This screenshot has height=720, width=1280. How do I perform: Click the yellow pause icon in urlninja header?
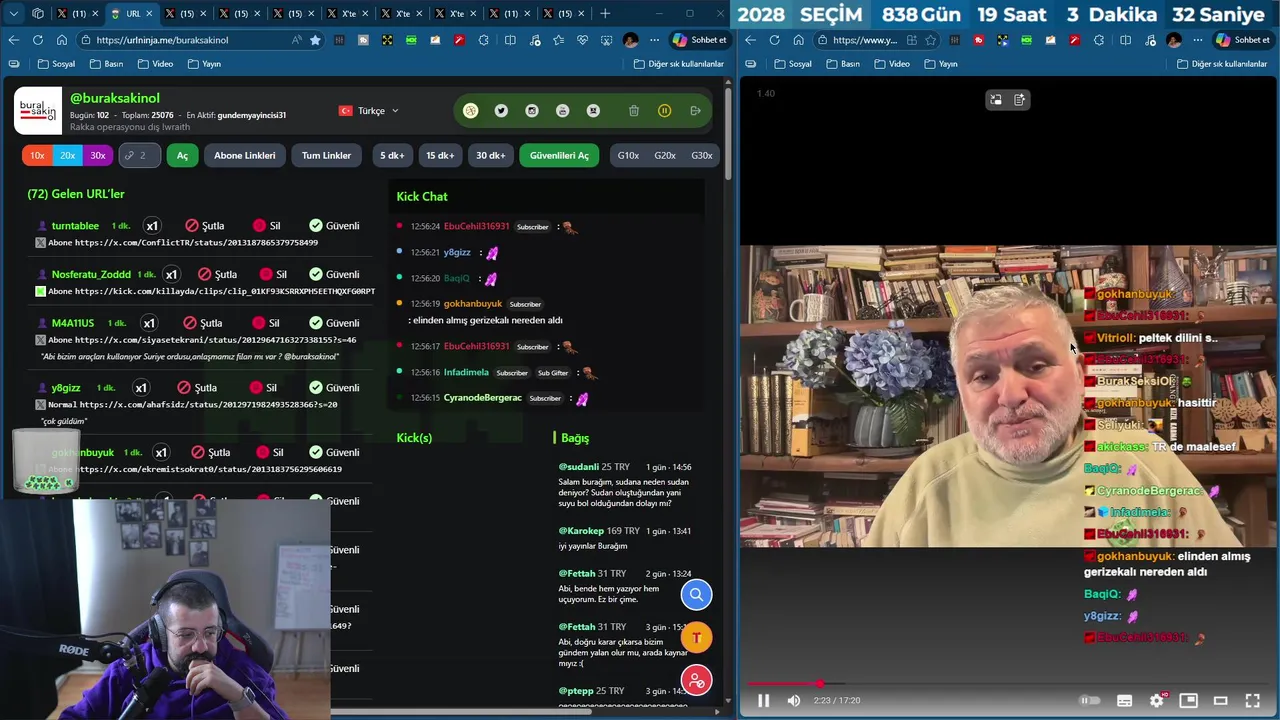pyautogui.click(x=664, y=111)
